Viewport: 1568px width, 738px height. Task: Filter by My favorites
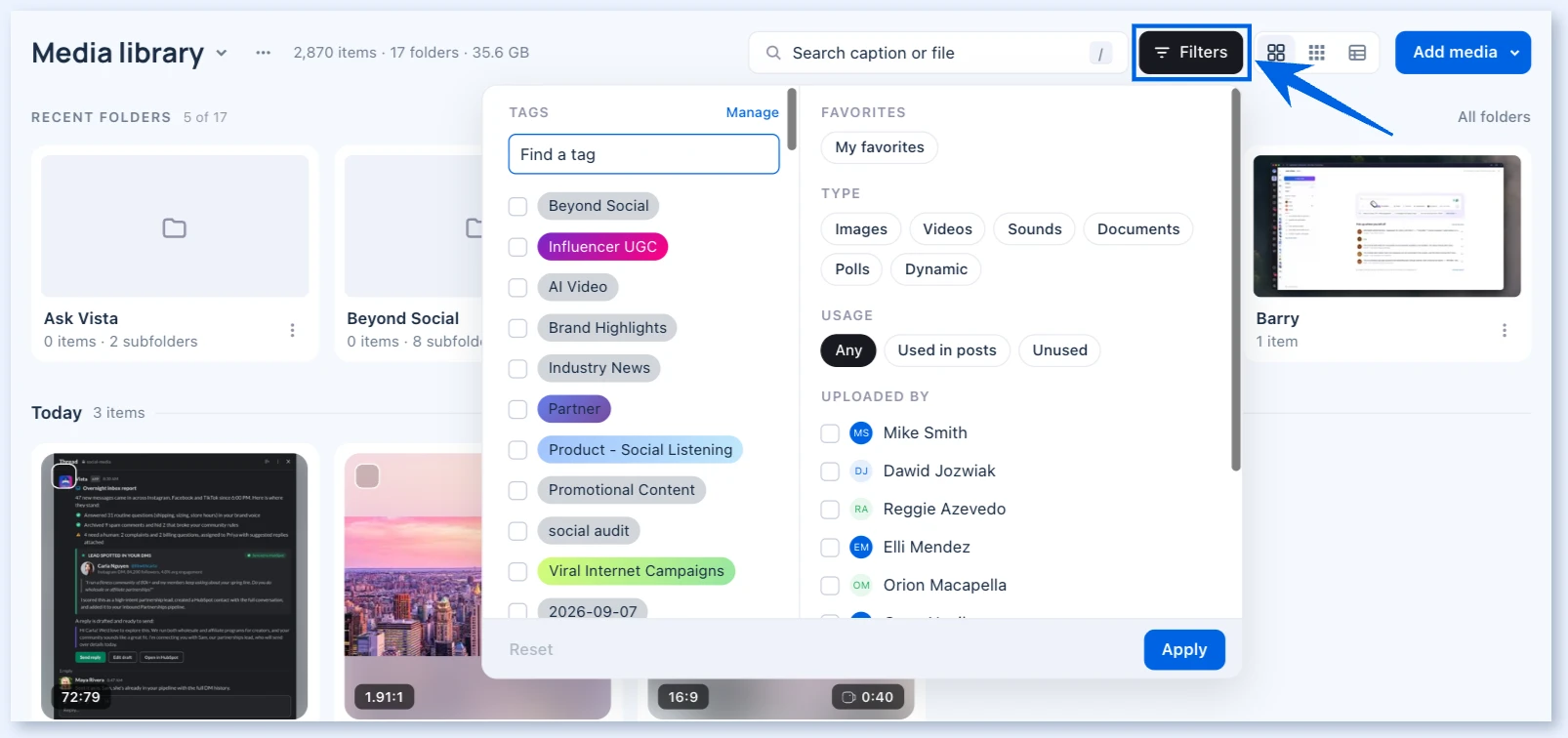[x=880, y=147]
